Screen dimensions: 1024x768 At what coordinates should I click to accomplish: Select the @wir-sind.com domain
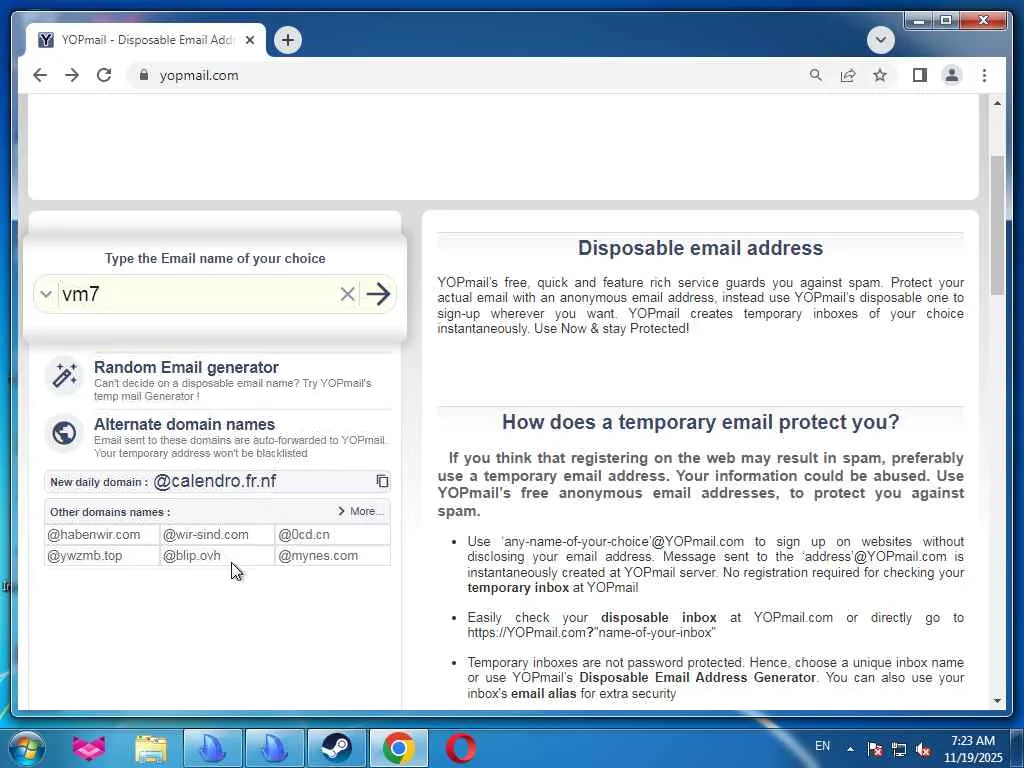coord(206,534)
